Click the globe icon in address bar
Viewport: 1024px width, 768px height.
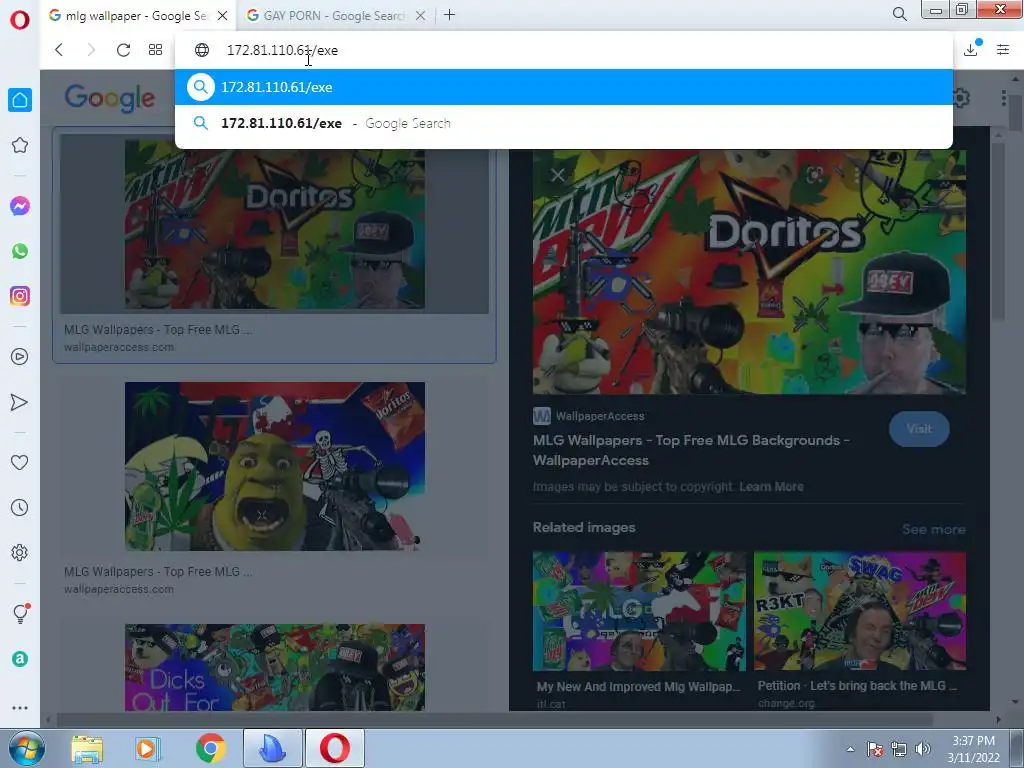click(x=202, y=50)
